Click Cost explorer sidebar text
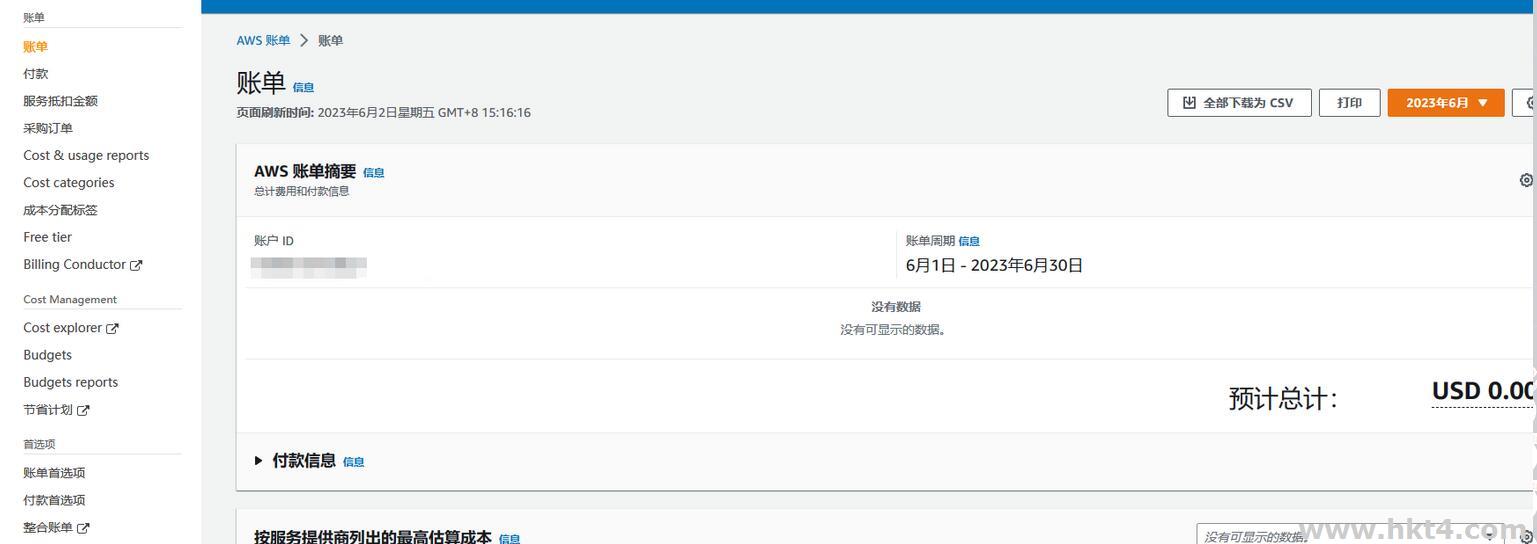This screenshot has height=544, width=1537. [x=63, y=328]
